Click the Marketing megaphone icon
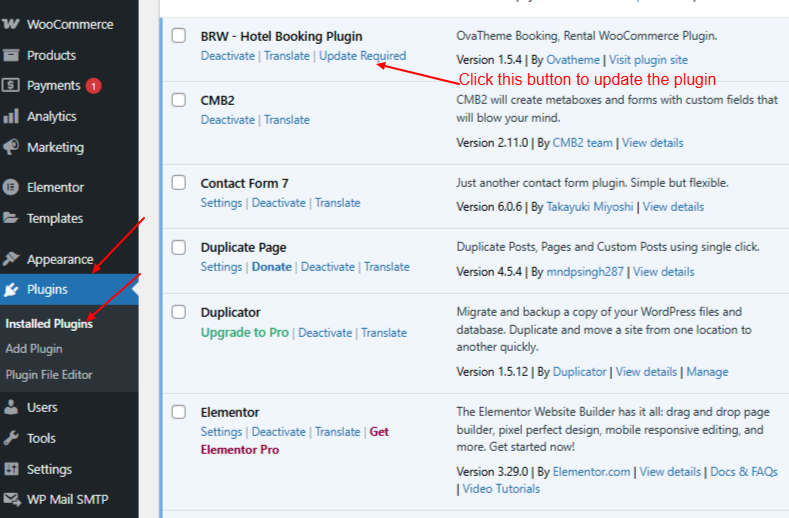Image resolution: width=789 pixels, height=518 pixels. pos(11,147)
